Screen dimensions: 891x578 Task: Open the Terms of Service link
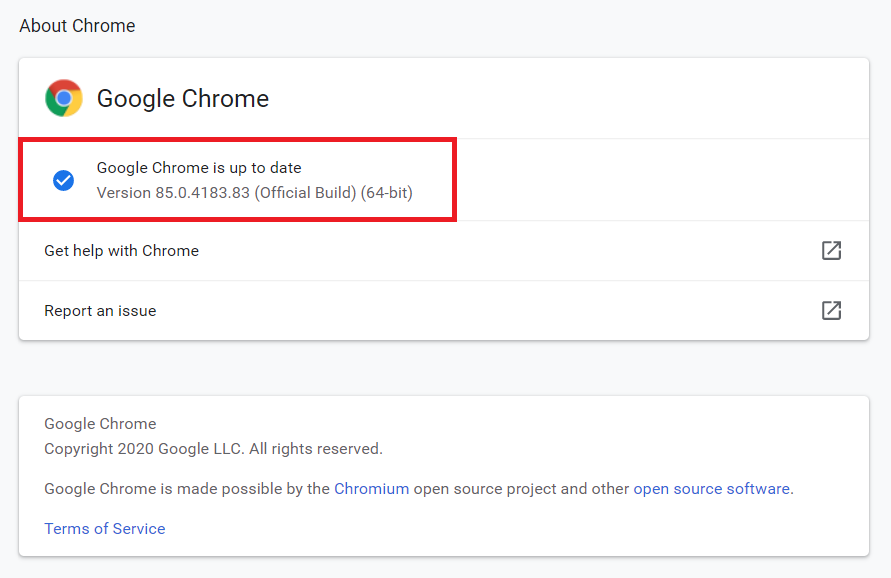(104, 529)
